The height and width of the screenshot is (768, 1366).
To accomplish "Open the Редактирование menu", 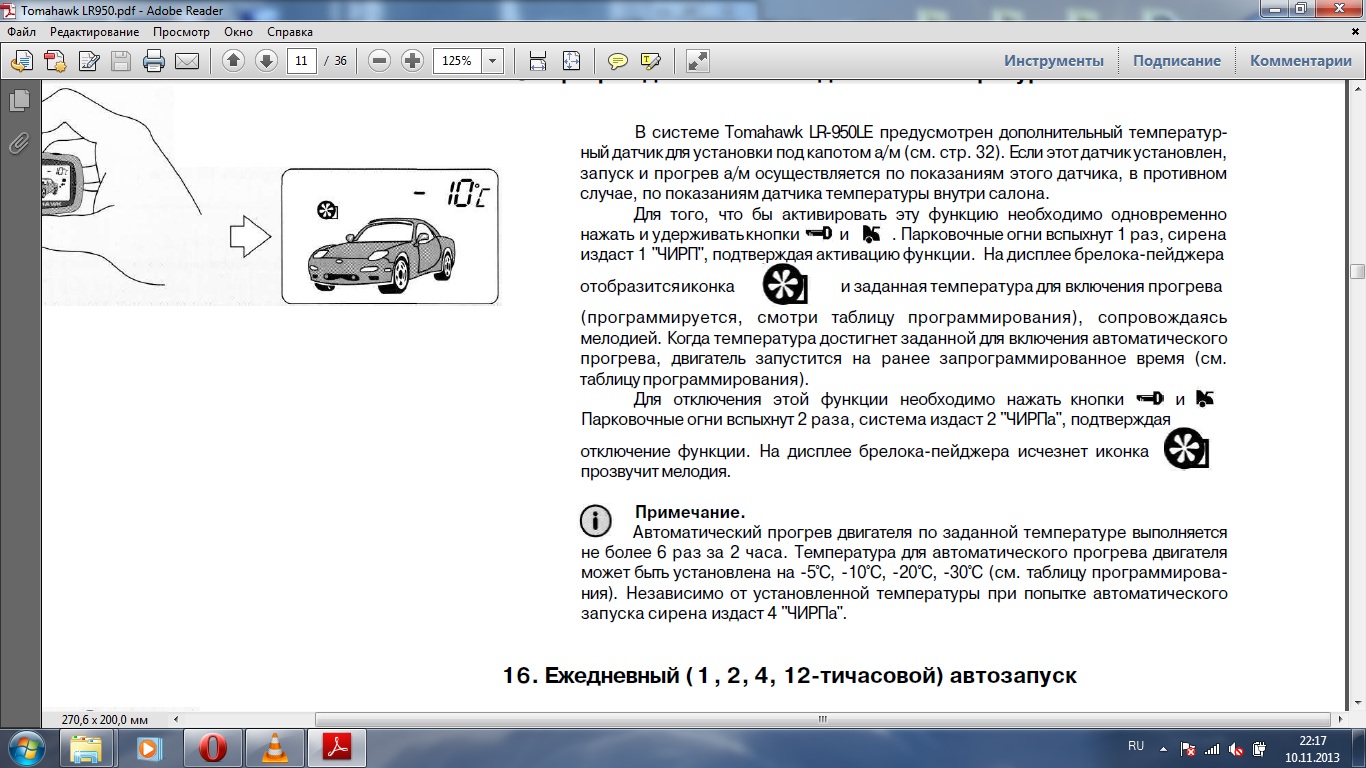I will tap(95, 32).
